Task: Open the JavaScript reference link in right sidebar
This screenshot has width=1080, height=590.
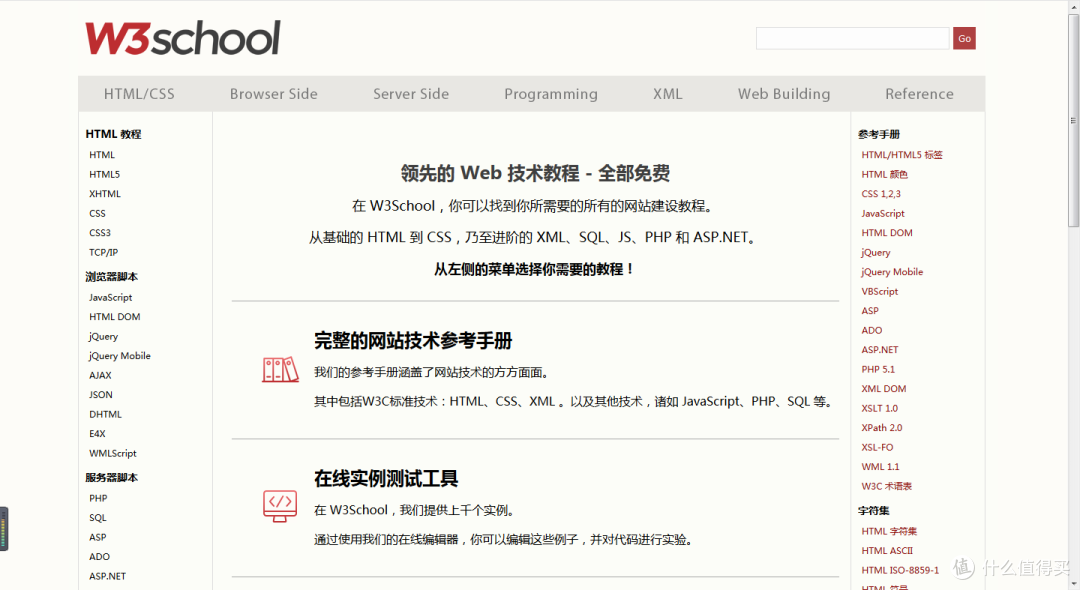Action: coord(883,213)
